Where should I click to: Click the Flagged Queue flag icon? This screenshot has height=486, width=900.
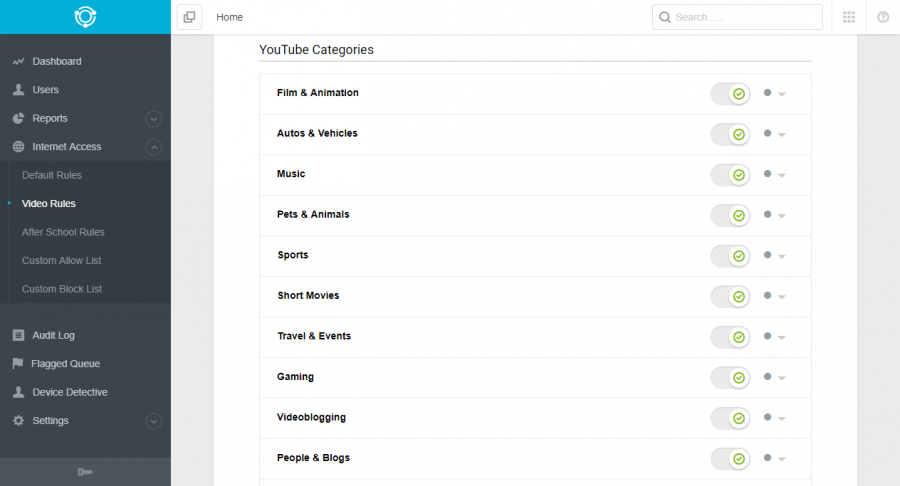click(18, 363)
